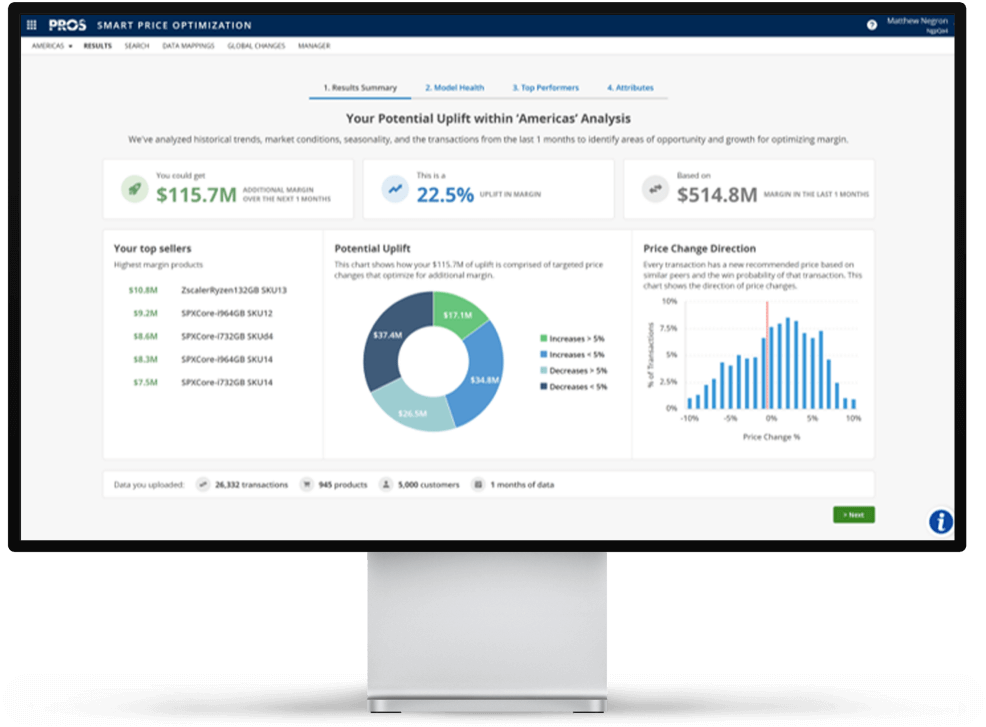The image size is (986, 727).
Task: Expand the Americas dropdown
Action: click(x=53, y=46)
